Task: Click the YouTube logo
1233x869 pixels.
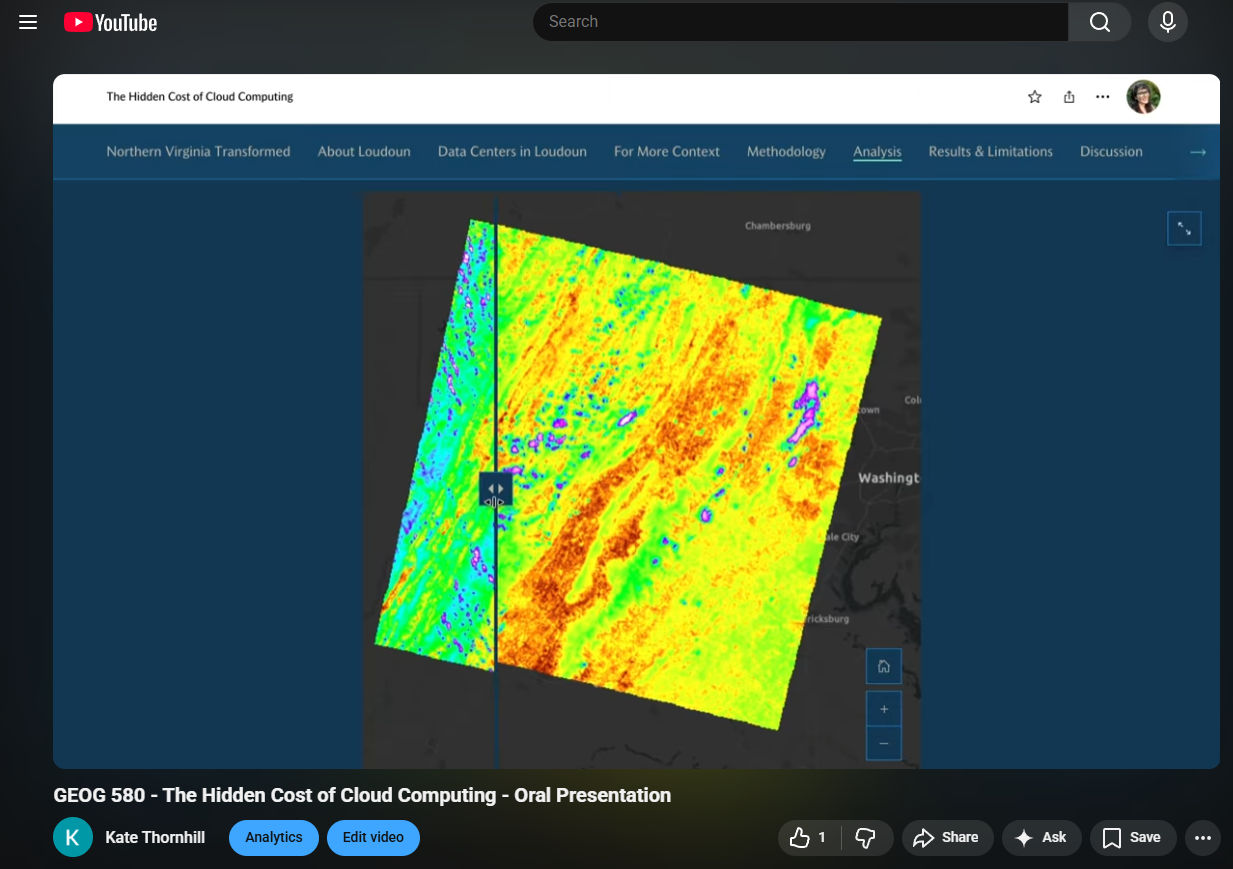Action: pyautogui.click(x=111, y=22)
